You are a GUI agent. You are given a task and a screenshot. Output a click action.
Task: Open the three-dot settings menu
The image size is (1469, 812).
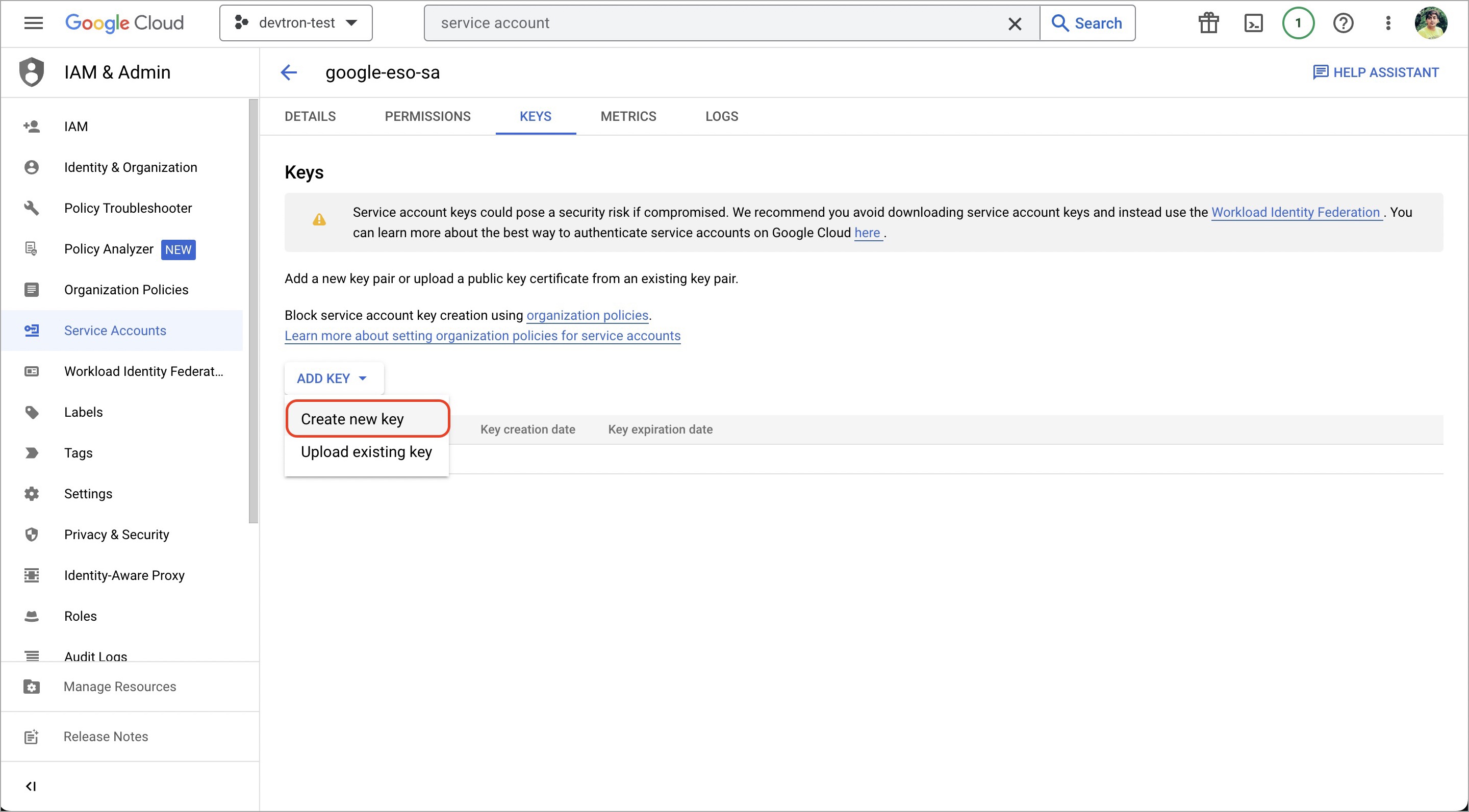[1388, 23]
